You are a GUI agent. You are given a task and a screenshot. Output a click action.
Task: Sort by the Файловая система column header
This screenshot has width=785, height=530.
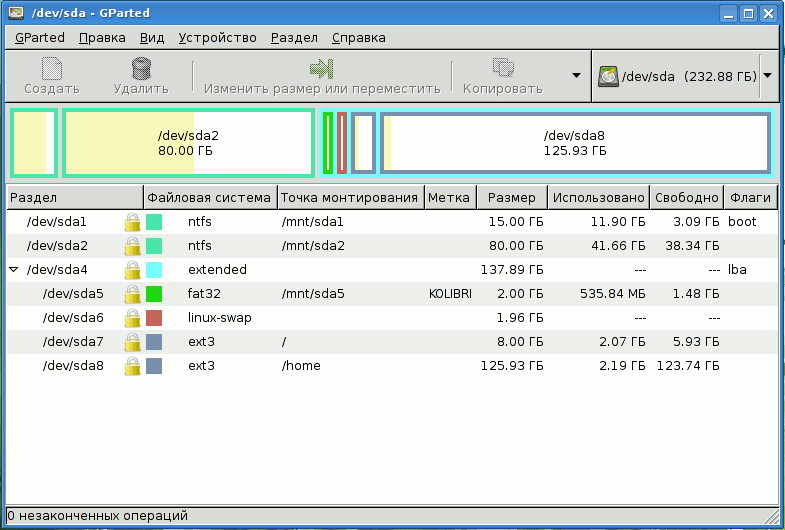pos(209,198)
